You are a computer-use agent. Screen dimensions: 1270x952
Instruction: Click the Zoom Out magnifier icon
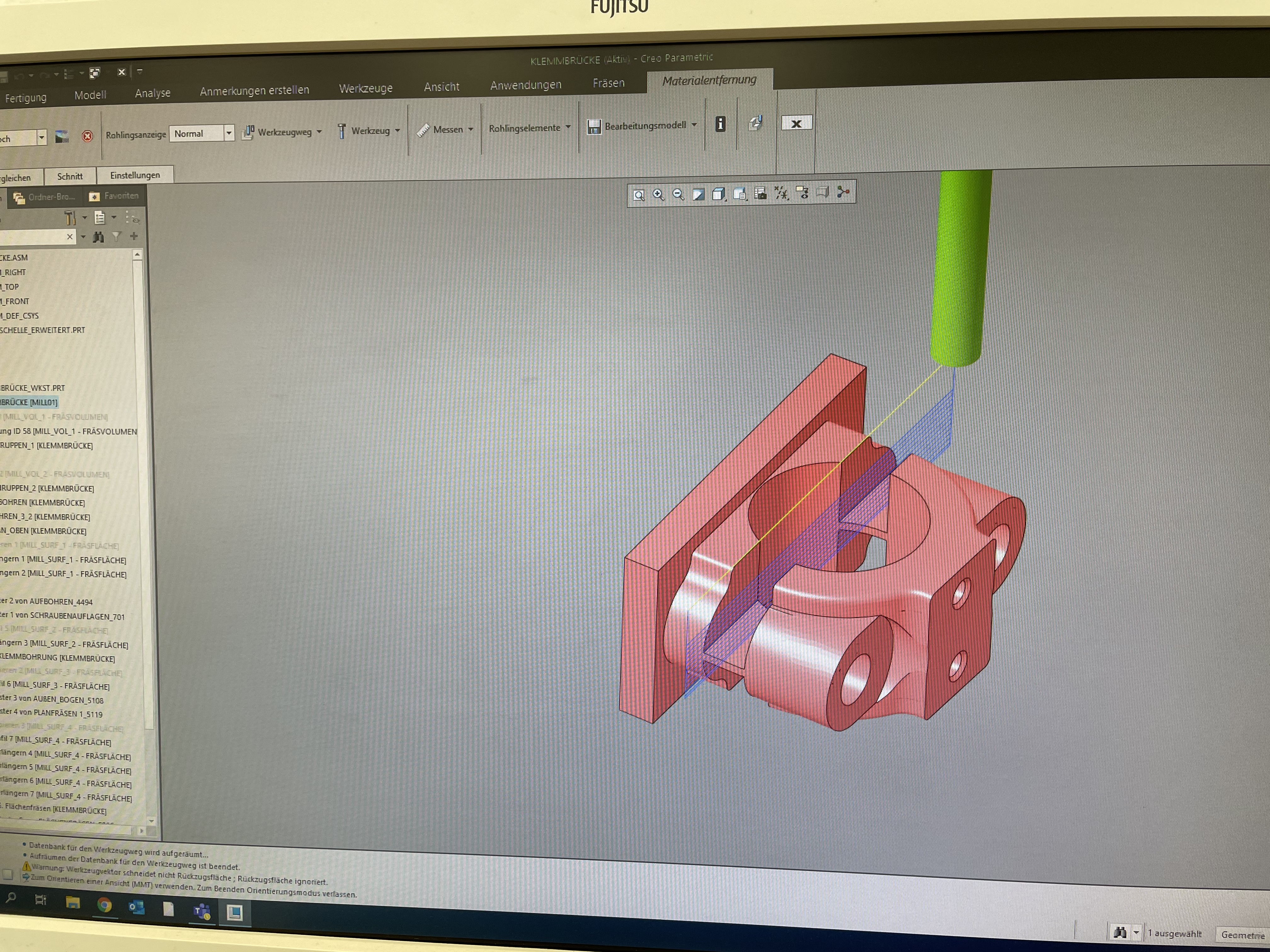pyautogui.click(x=678, y=195)
